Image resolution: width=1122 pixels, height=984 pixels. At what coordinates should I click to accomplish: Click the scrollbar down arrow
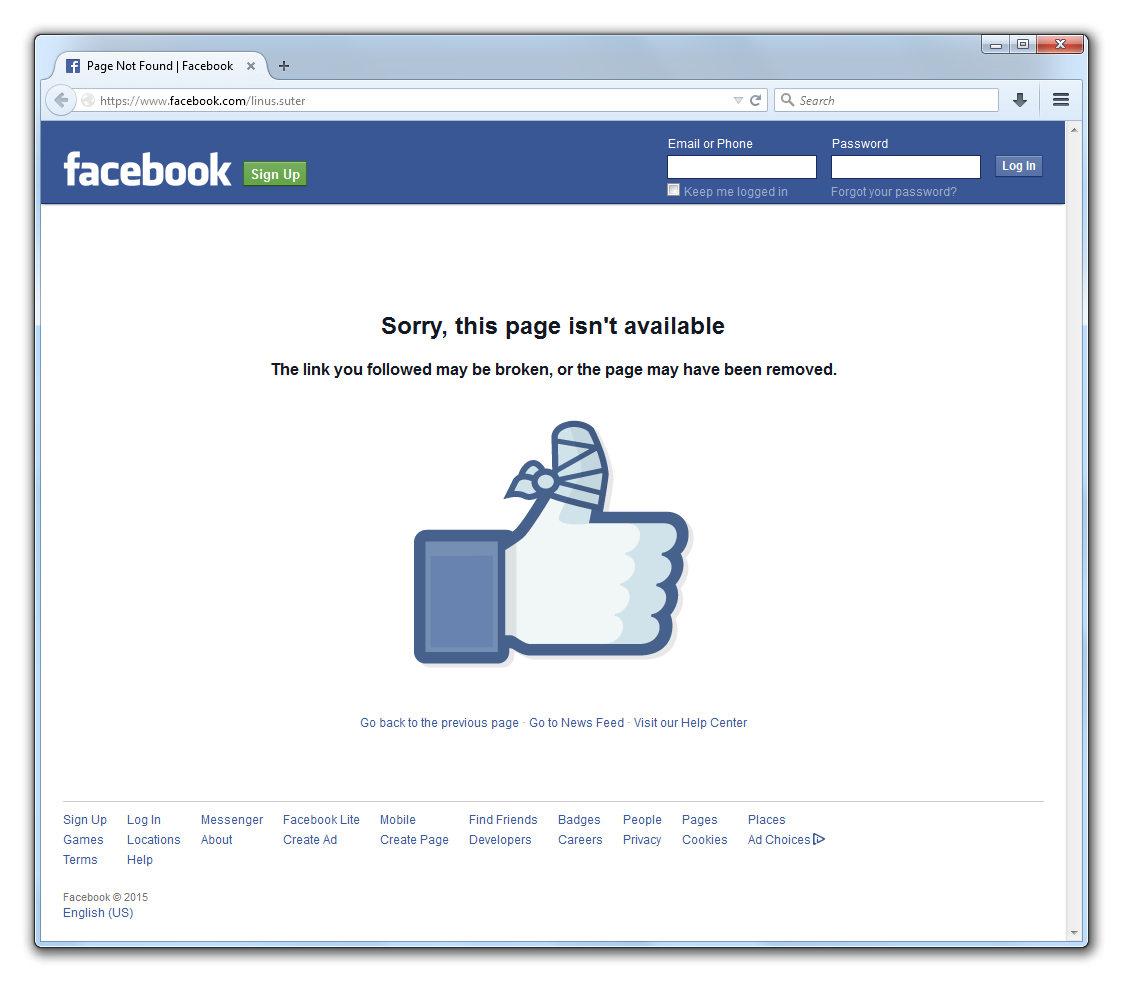tap(1073, 932)
